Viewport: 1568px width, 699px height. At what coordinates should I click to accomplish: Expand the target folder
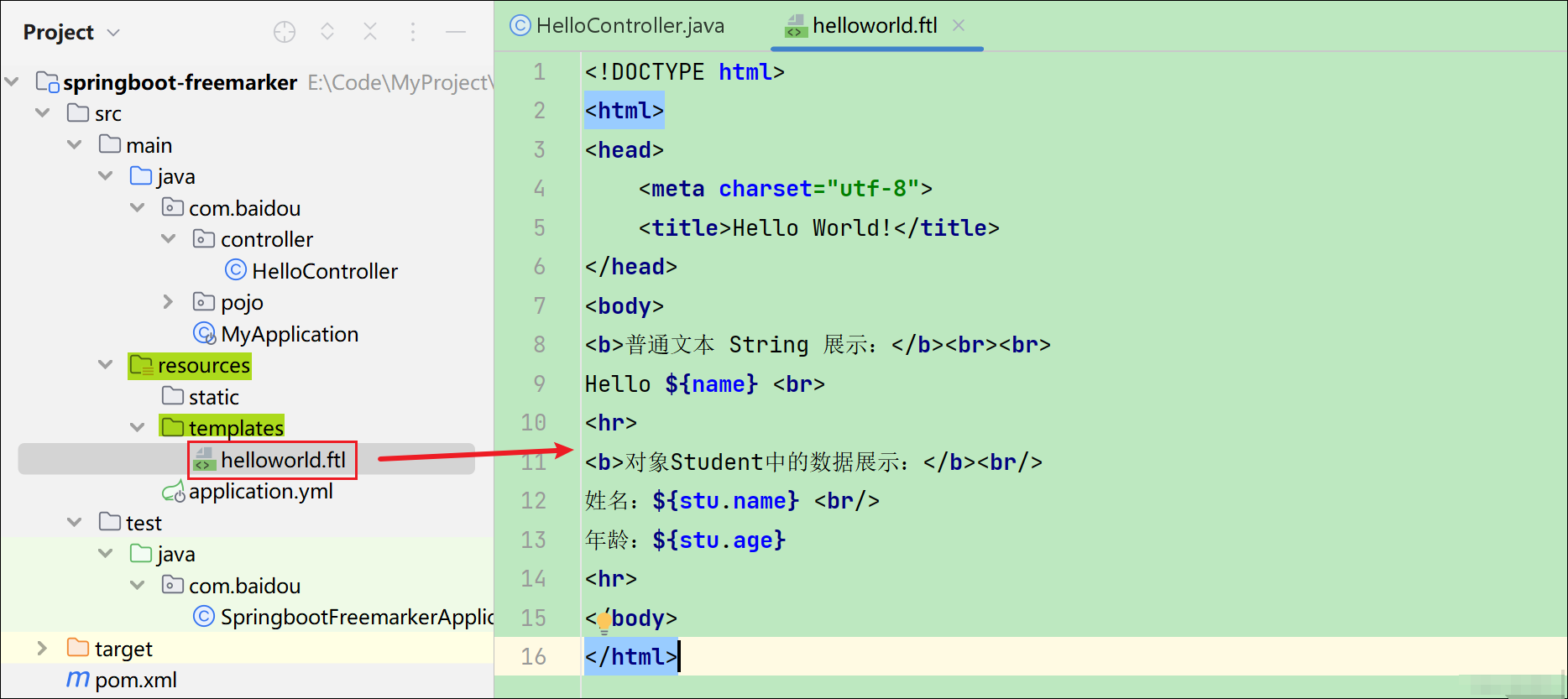tap(42, 649)
